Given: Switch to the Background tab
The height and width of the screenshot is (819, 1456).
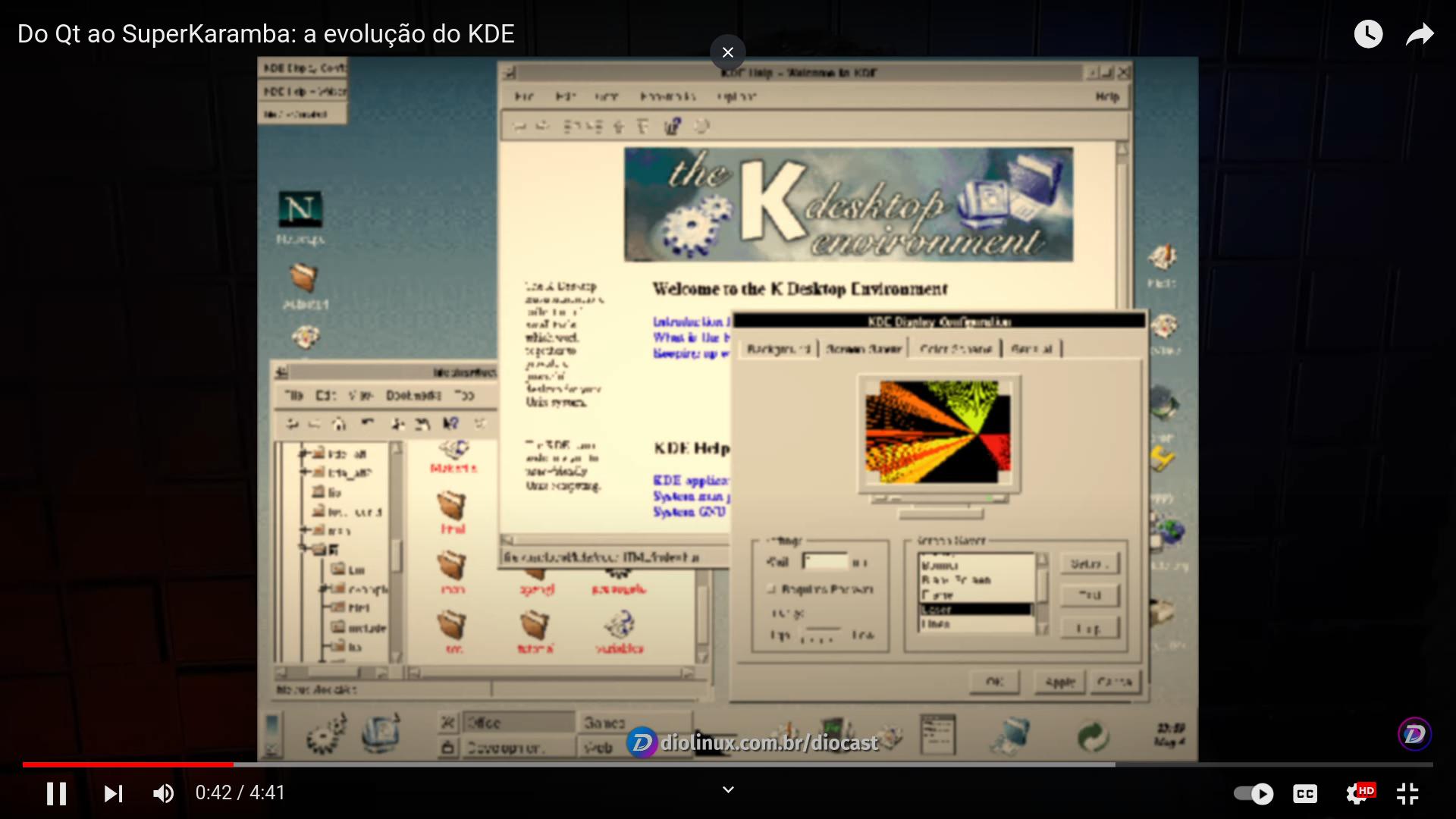Looking at the screenshot, I should pos(778,349).
